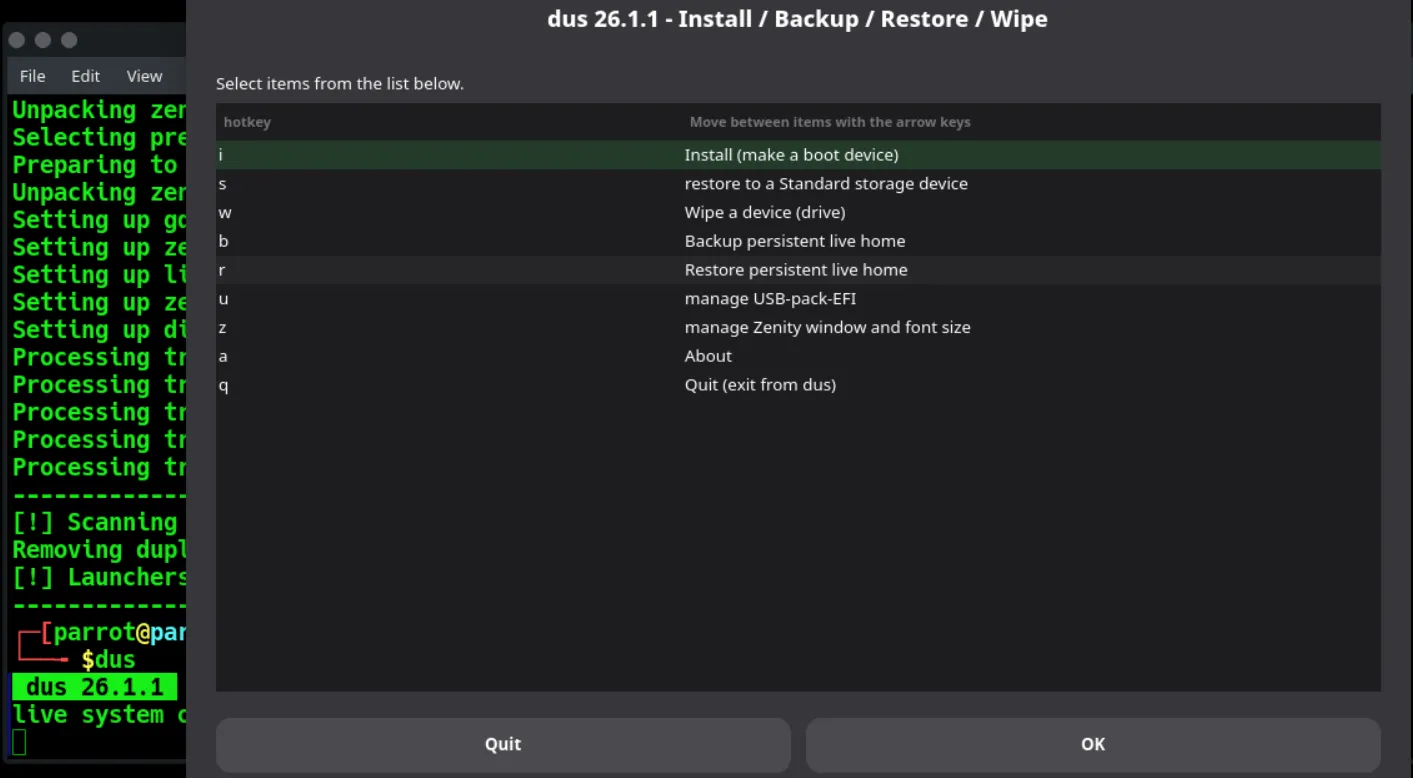Select "manage Zenity window and font size"
The width and height of the screenshot is (1413, 778).
[x=798, y=327]
